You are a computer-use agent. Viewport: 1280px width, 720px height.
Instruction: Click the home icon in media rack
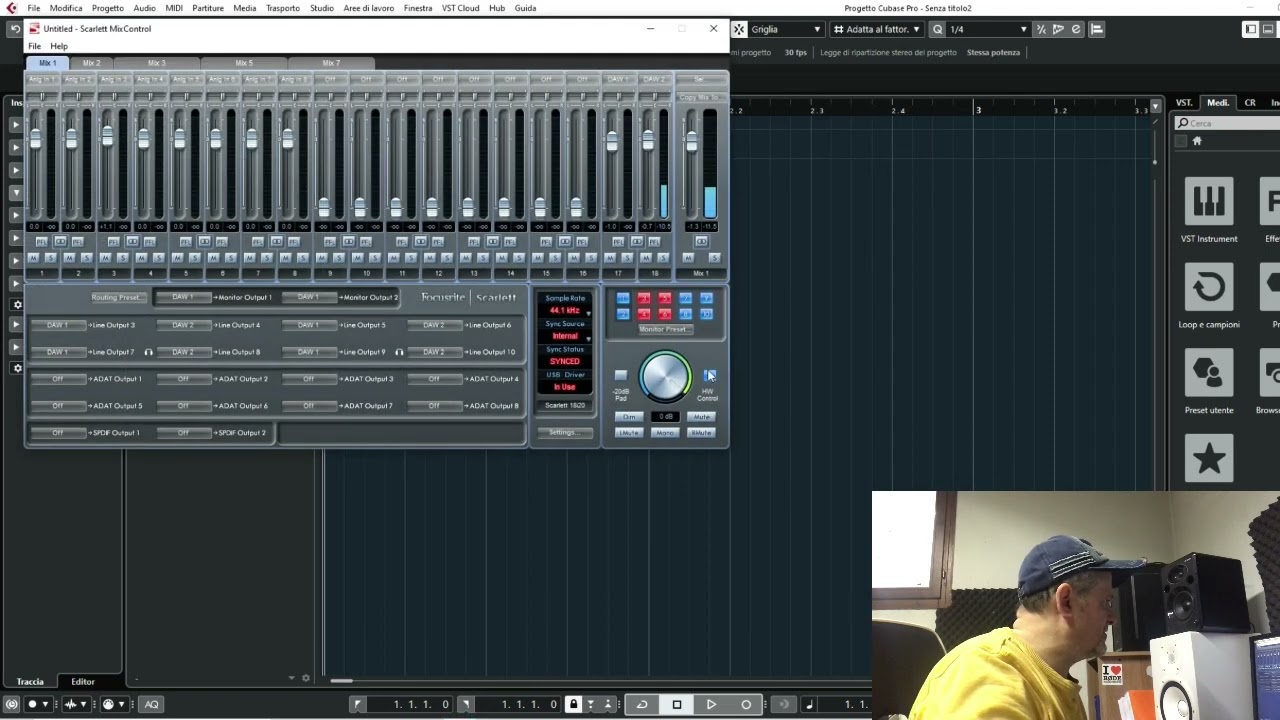click(x=1197, y=141)
